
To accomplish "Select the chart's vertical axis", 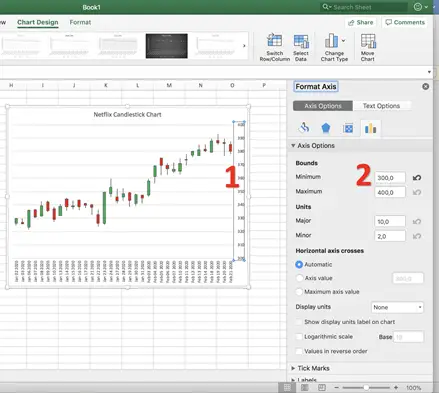I will pyautogui.click(x=240, y=191).
